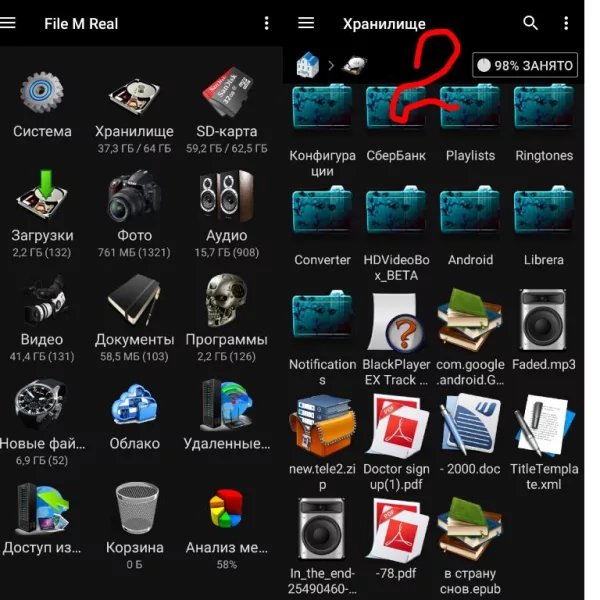Open overflow menu in Хранилище panel
This screenshot has width=600, height=600.
tap(566, 23)
